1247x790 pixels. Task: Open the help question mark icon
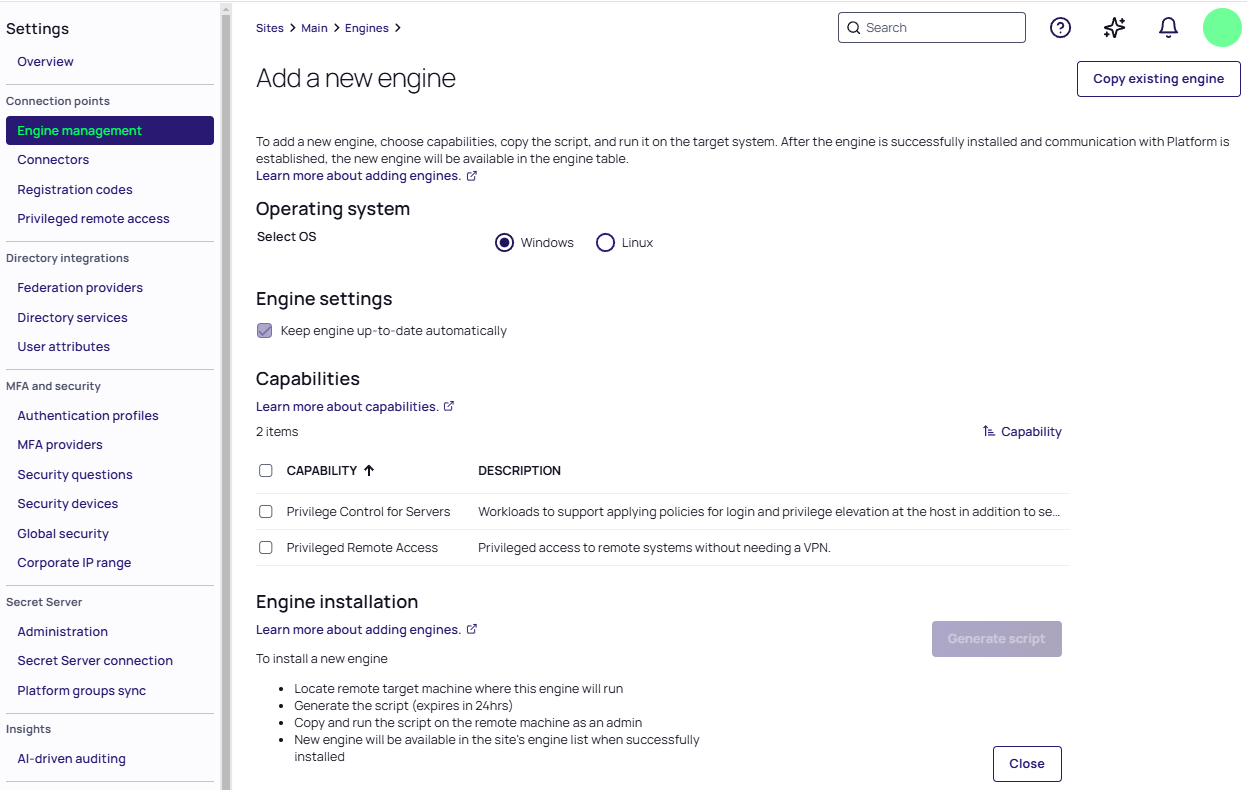pos(1060,28)
